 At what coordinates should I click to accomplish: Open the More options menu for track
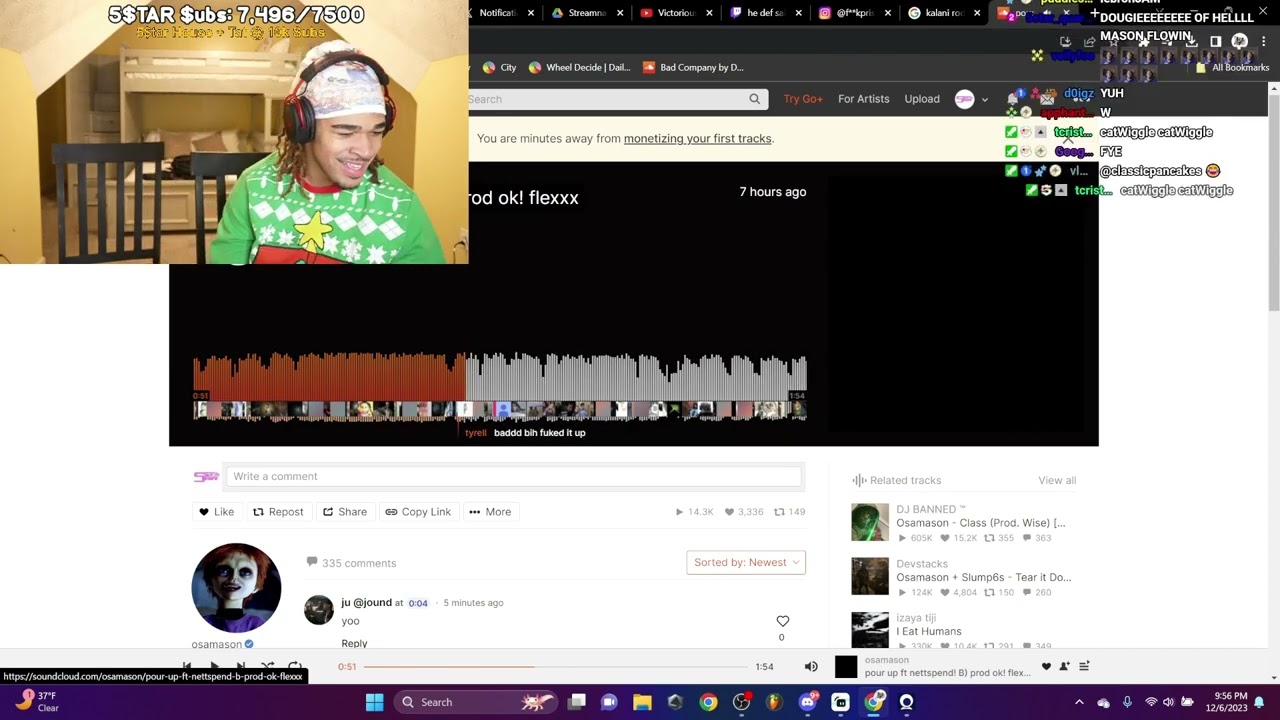(490, 512)
